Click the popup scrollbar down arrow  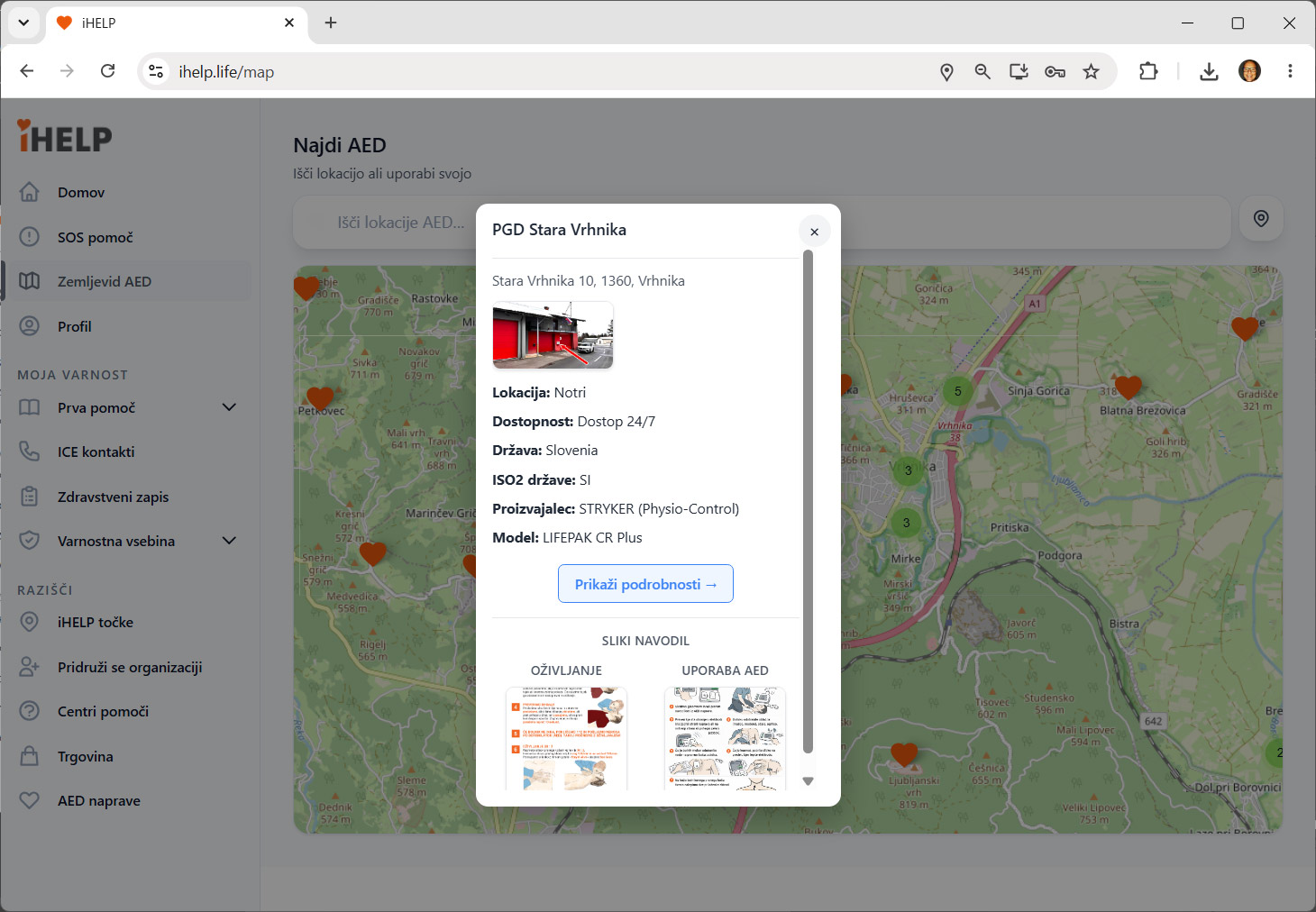tap(809, 781)
